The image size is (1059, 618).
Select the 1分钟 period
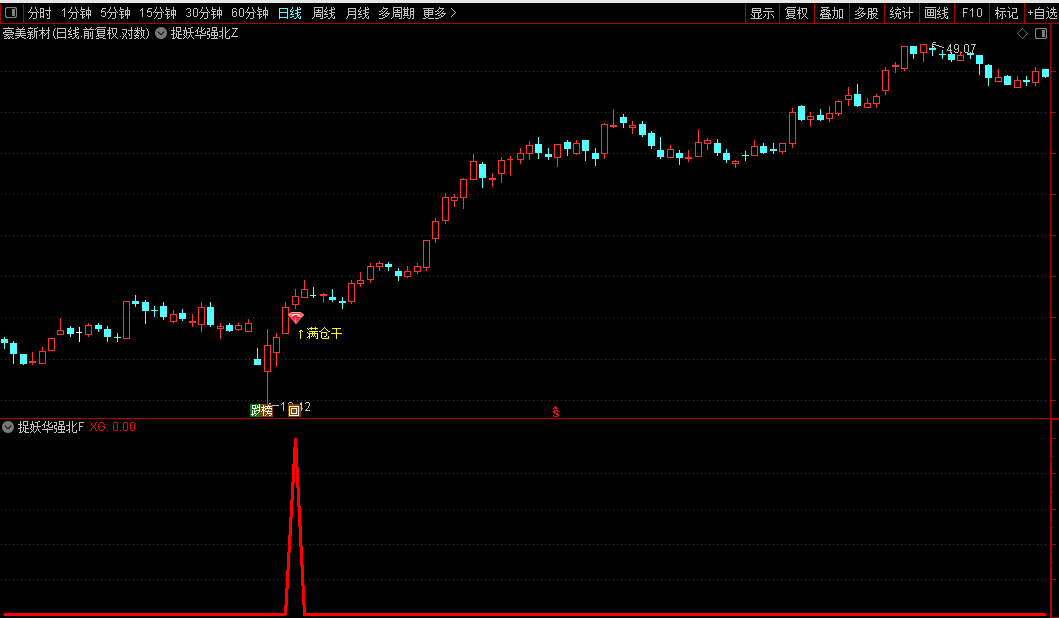pyautogui.click(x=76, y=13)
